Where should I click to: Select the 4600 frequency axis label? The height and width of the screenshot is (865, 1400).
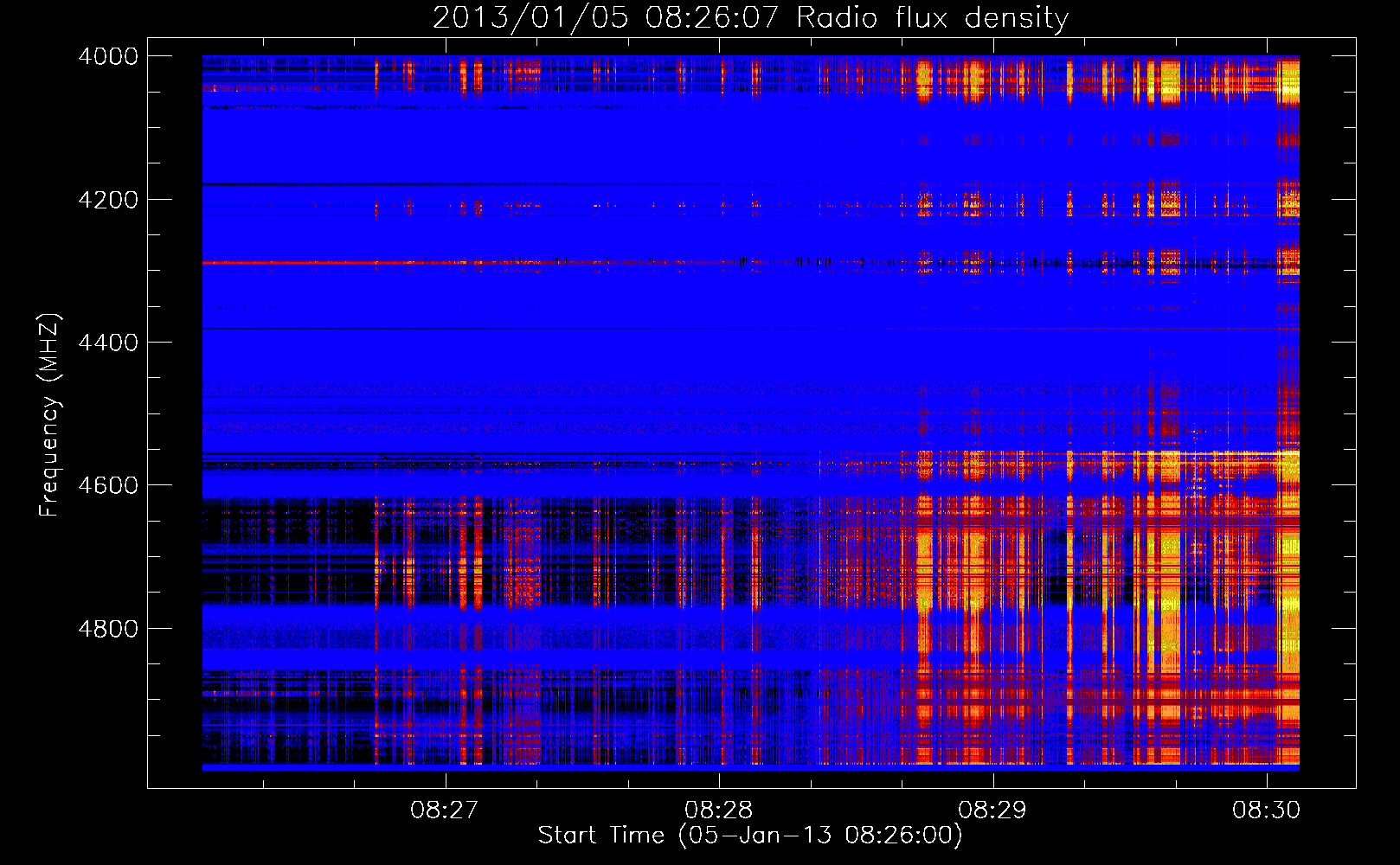coord(108,485)
